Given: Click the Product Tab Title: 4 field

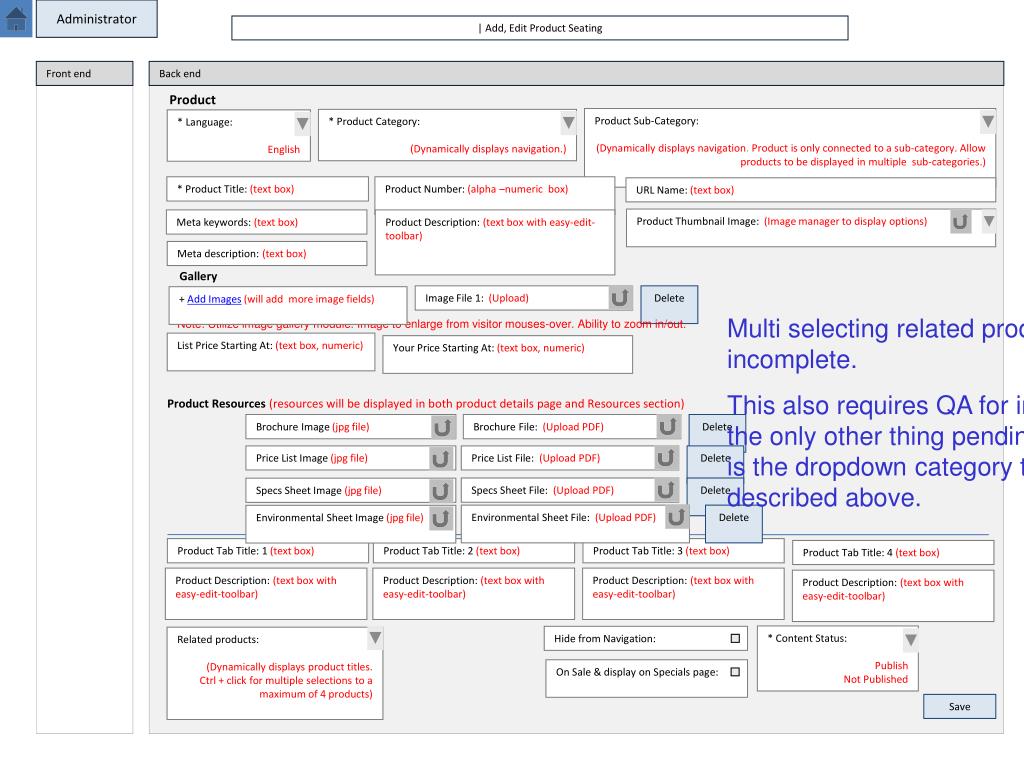Looking at the screenshot, I should click(893, 552).
